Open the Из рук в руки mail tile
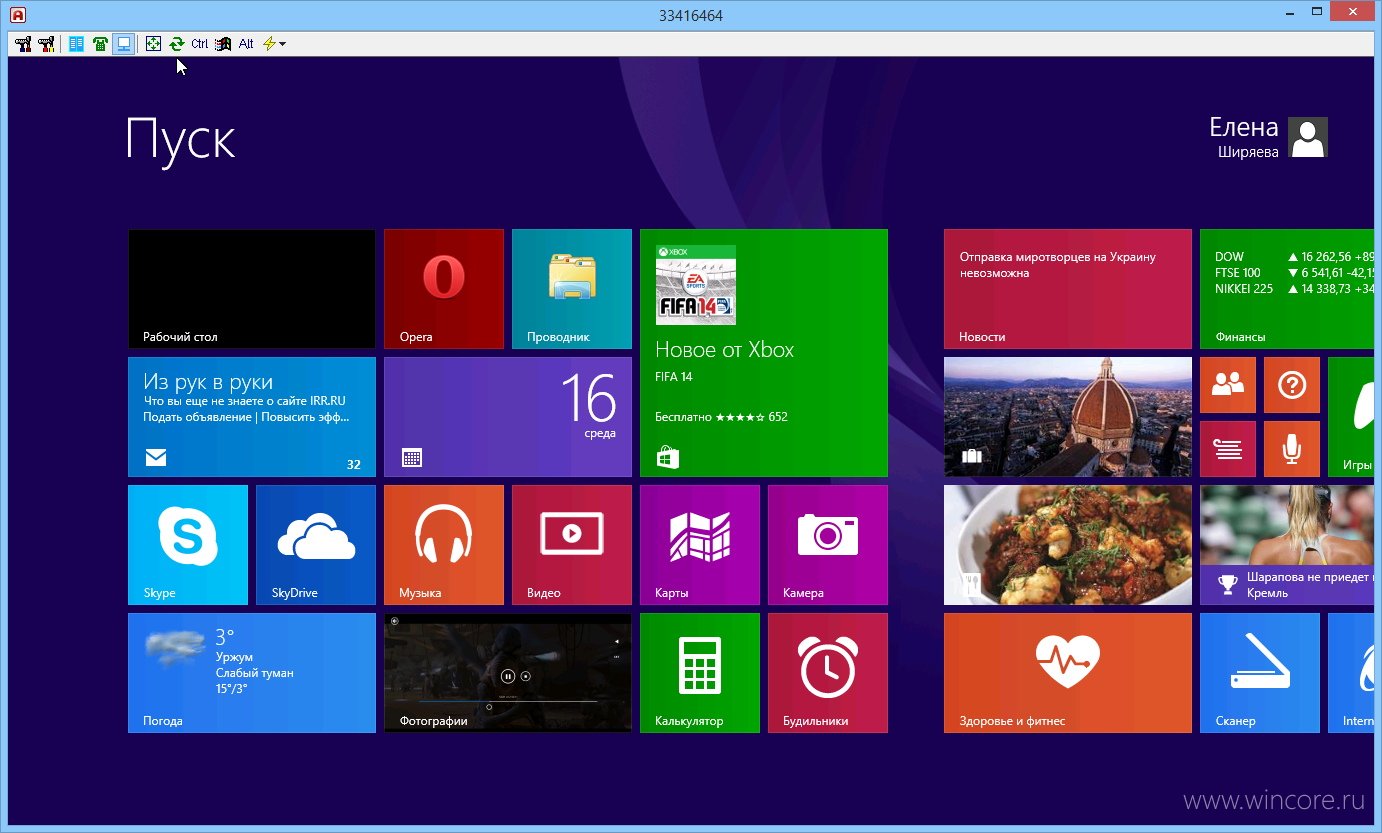The height and width of the screenshot is (833, 1382). pos(252,417)
